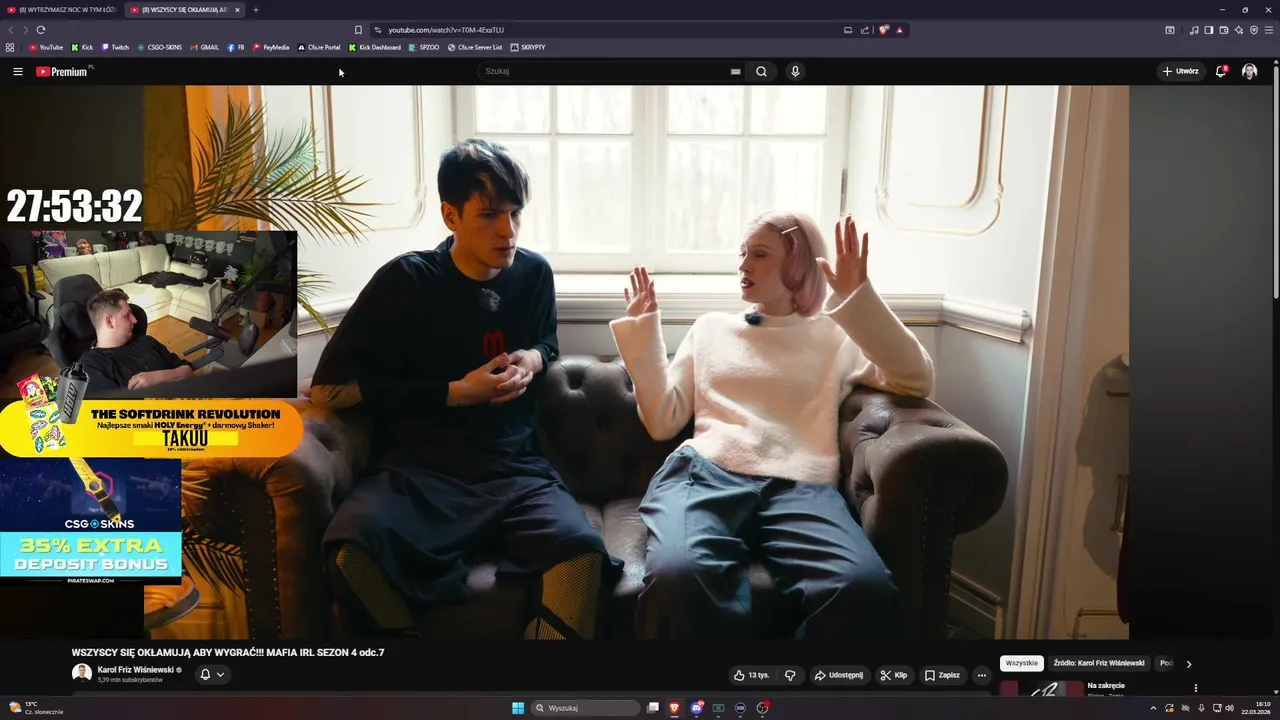The image size is (1280, 720).
Task: Toggle the browser sidebar panel
Action: coord(1209,30)
